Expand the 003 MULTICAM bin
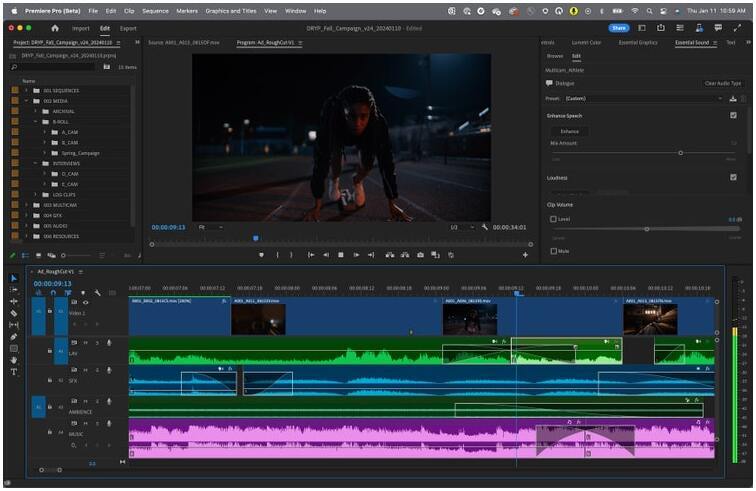Viewport: 756px width, 491px height. point(27,205)
